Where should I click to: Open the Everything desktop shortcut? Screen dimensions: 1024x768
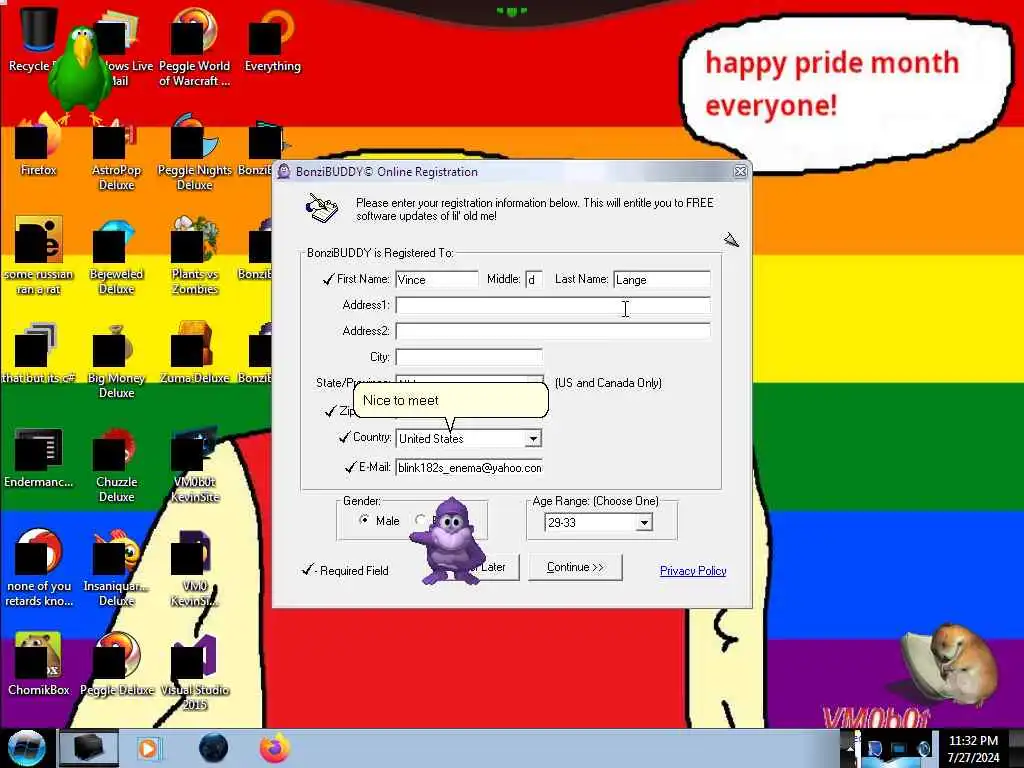click(x=272, y=40)
